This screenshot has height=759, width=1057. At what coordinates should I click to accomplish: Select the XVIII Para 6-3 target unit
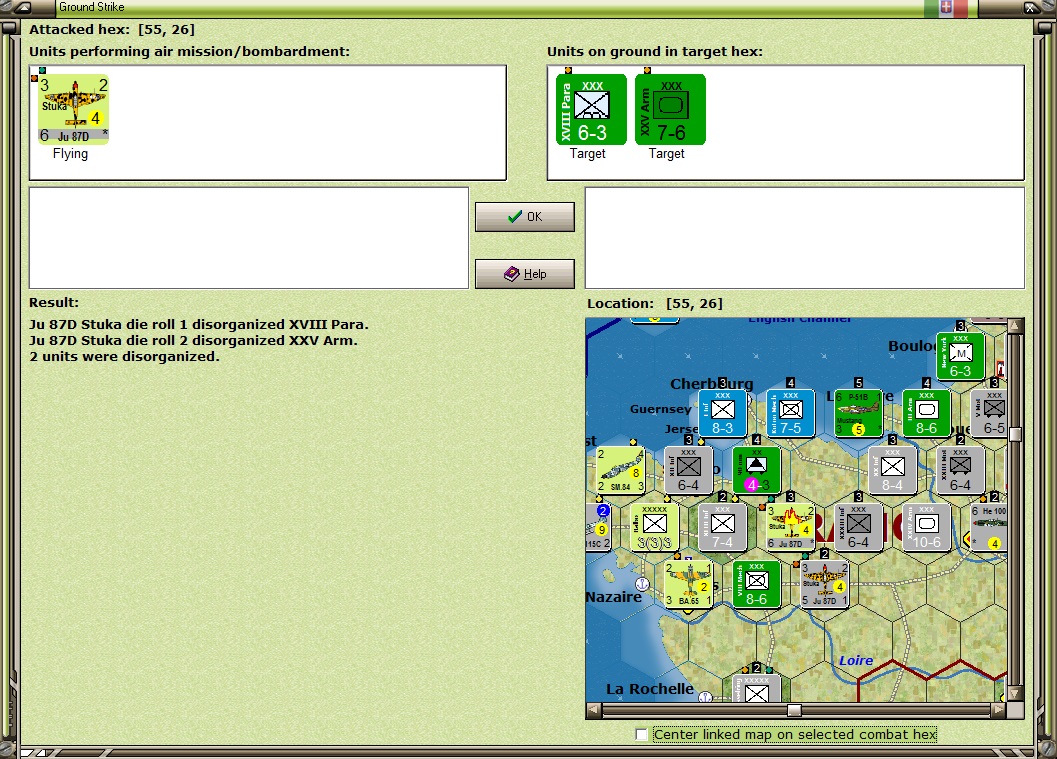coord(591,109)
